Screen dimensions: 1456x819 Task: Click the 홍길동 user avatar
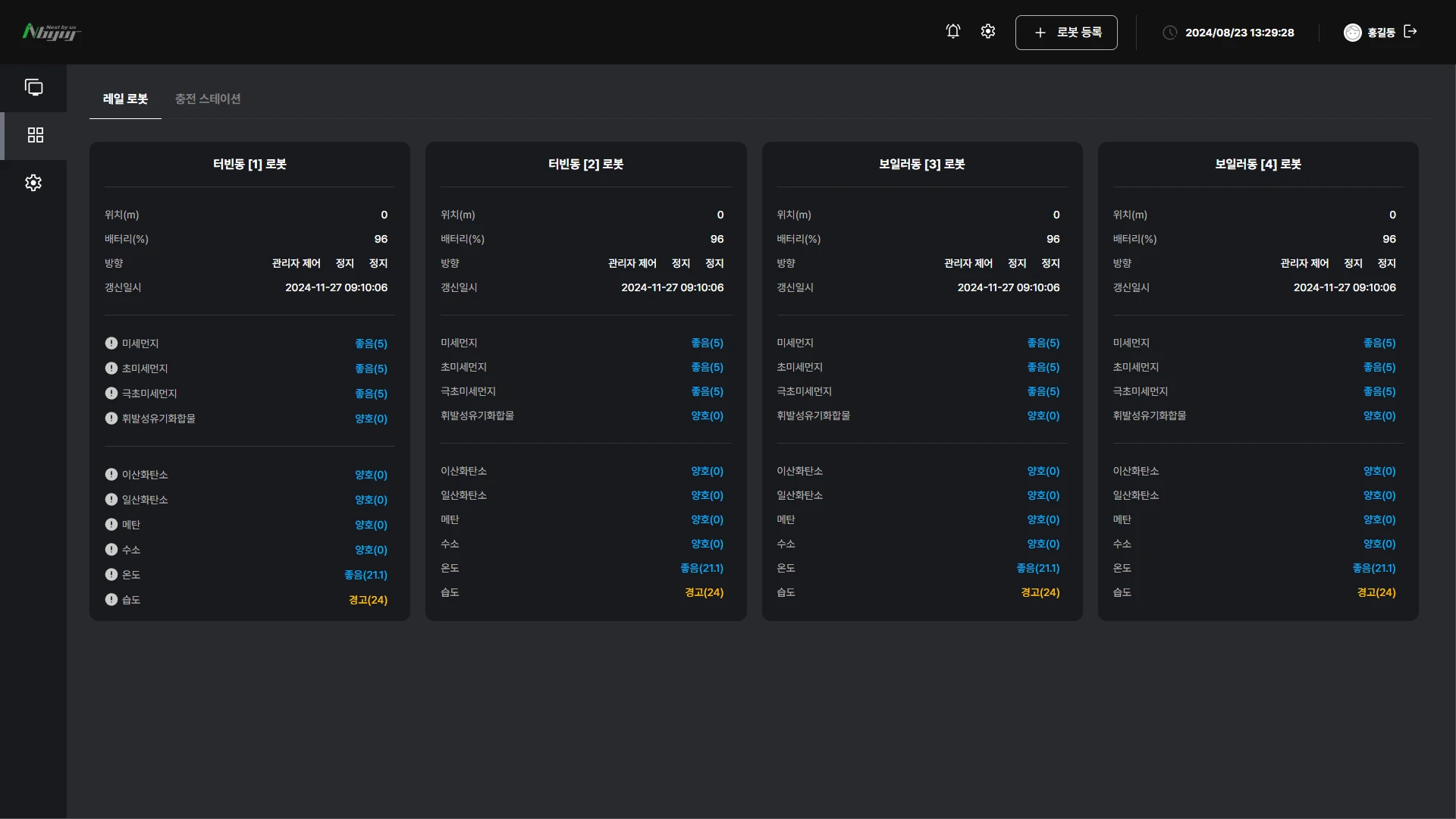[1352, 32]
